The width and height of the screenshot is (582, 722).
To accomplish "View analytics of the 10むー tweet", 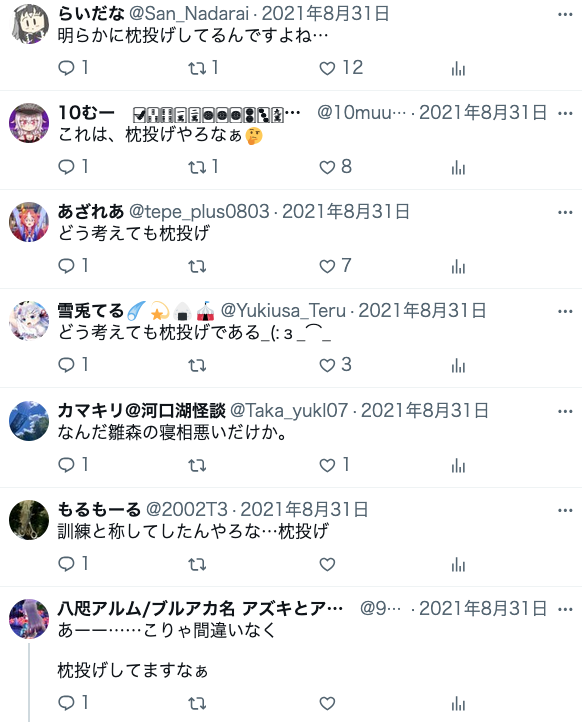I will coord(458,167).
